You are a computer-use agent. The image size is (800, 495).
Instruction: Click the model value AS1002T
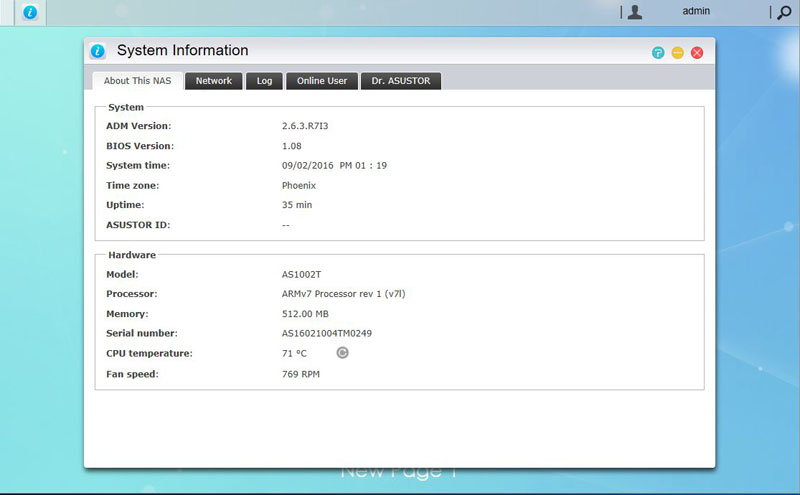302,274
